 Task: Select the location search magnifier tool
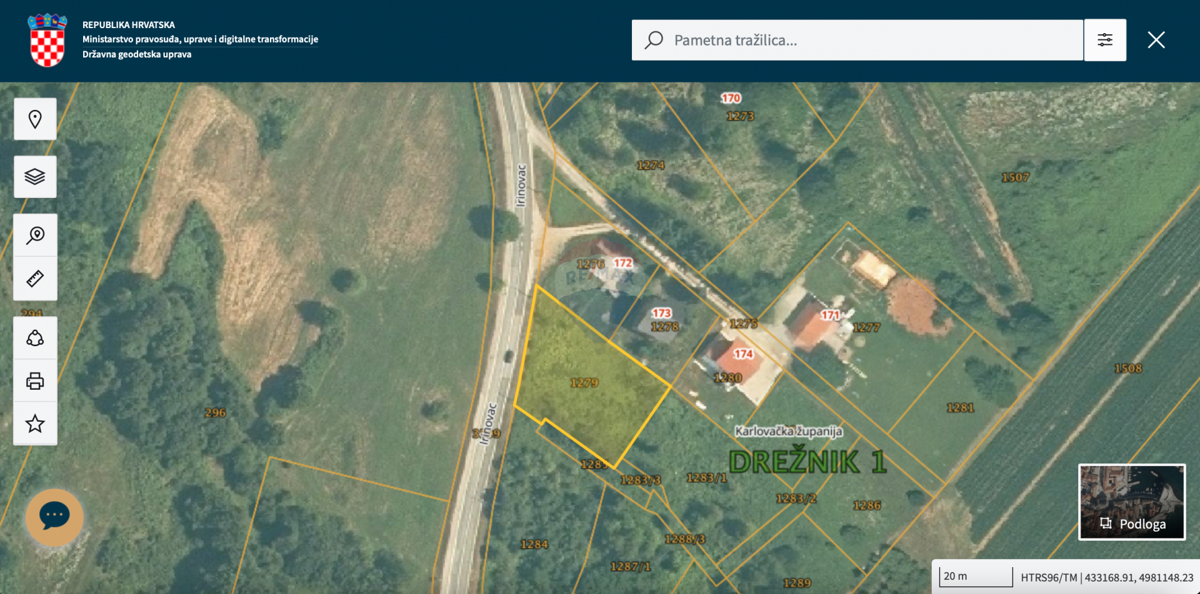click(x=35, y=236)
